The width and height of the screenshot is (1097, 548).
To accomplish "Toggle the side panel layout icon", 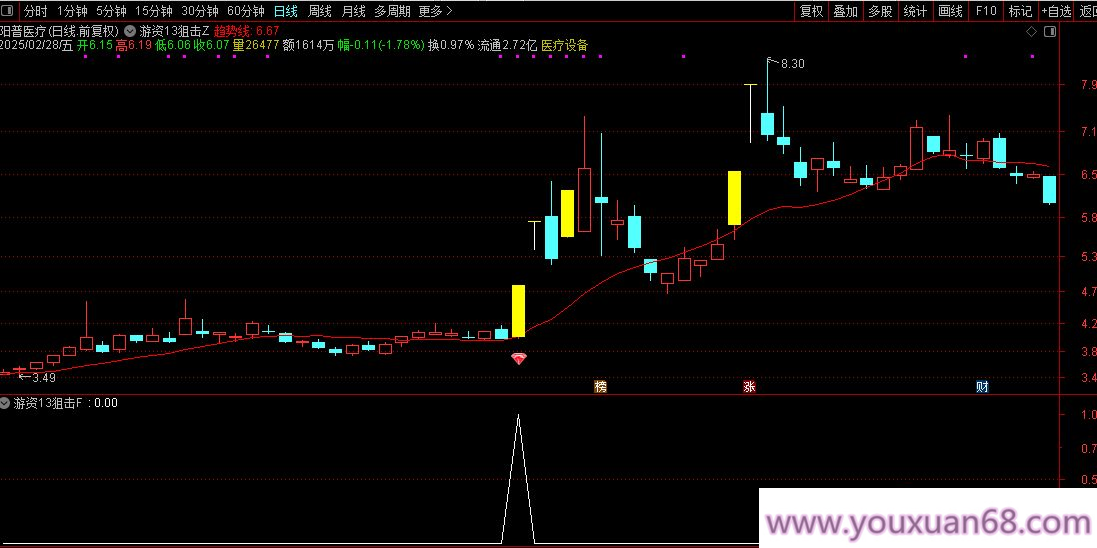I will coord(1049,32).
